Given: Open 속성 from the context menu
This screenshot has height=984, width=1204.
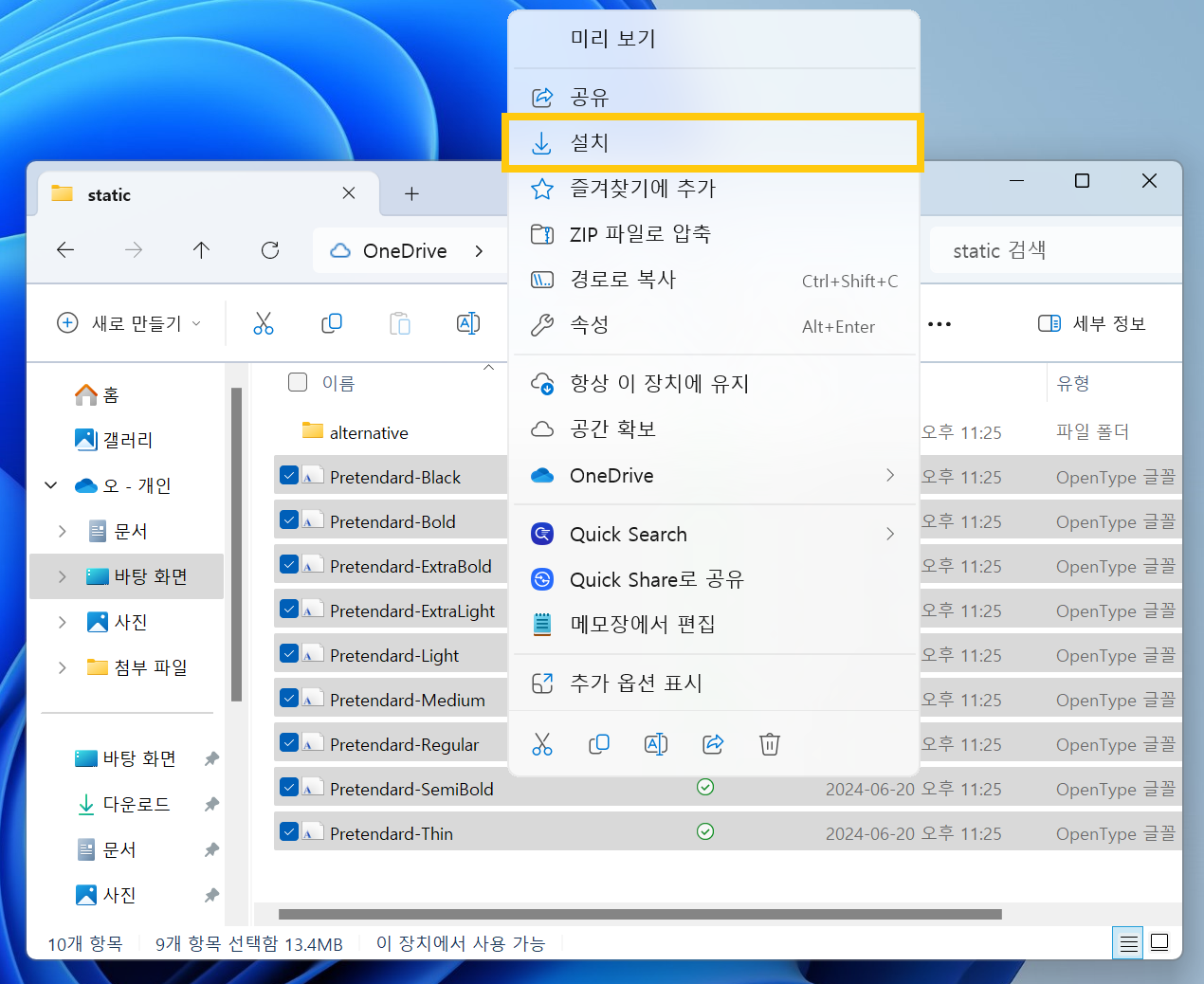Looking at the screenshot, I should pyautogui.click(x=714, y=325).
